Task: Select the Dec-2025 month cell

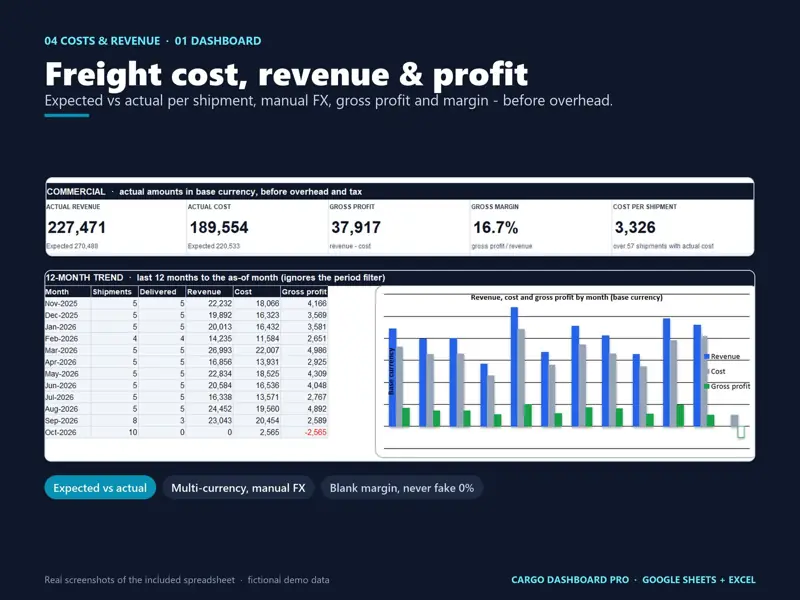Action: point(68,315)
